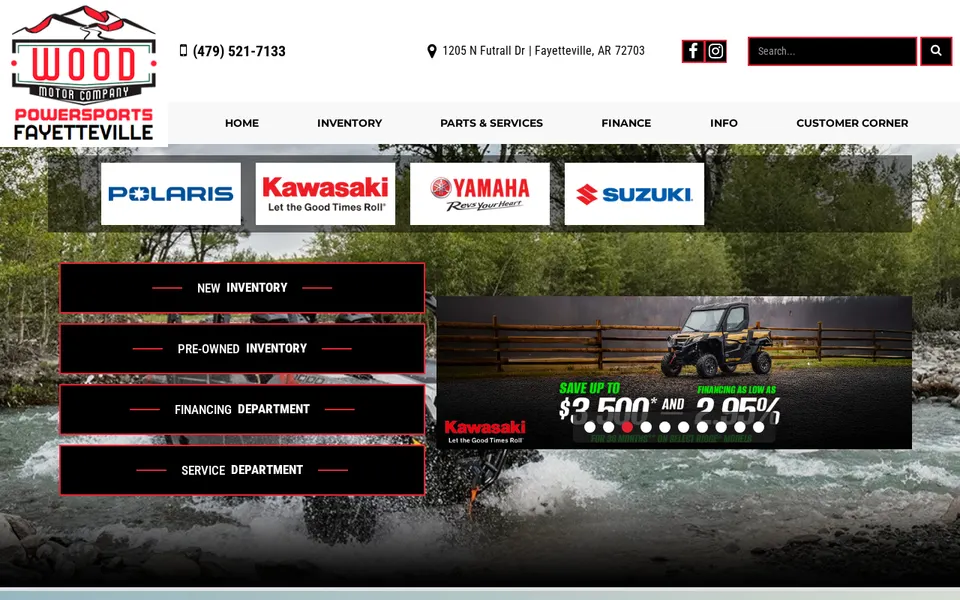Focus the Search input field
960x600 pixels.
tap(833, 51)
